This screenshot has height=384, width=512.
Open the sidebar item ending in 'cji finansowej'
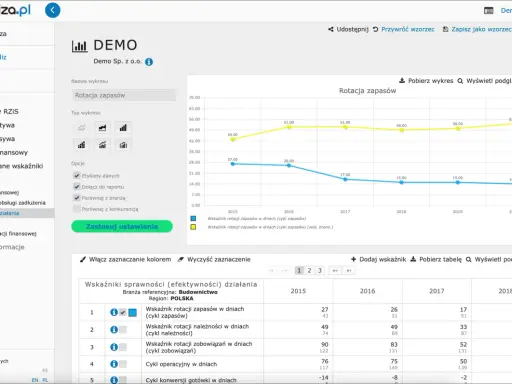[x=18, y=234]
